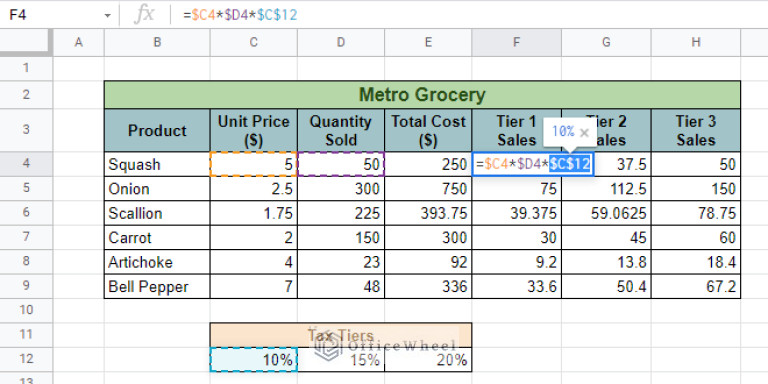Click the Total Cost ($) header cell
This screenshot has width=768, height=384.
pos(428,130)
